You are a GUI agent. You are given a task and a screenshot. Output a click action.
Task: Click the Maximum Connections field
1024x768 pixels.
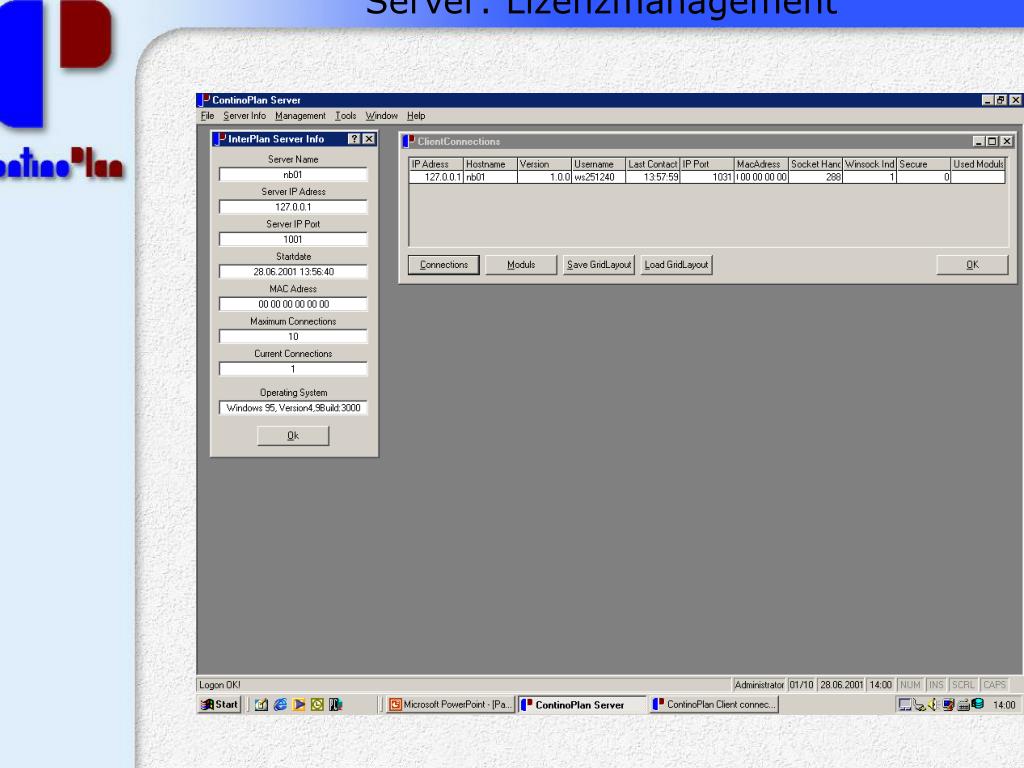coord(293,336)
